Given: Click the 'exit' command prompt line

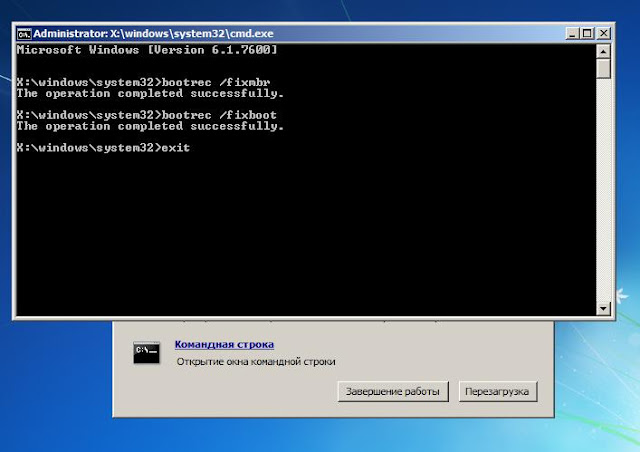Looking at the screenshot, I should click(x=103, y=148).
